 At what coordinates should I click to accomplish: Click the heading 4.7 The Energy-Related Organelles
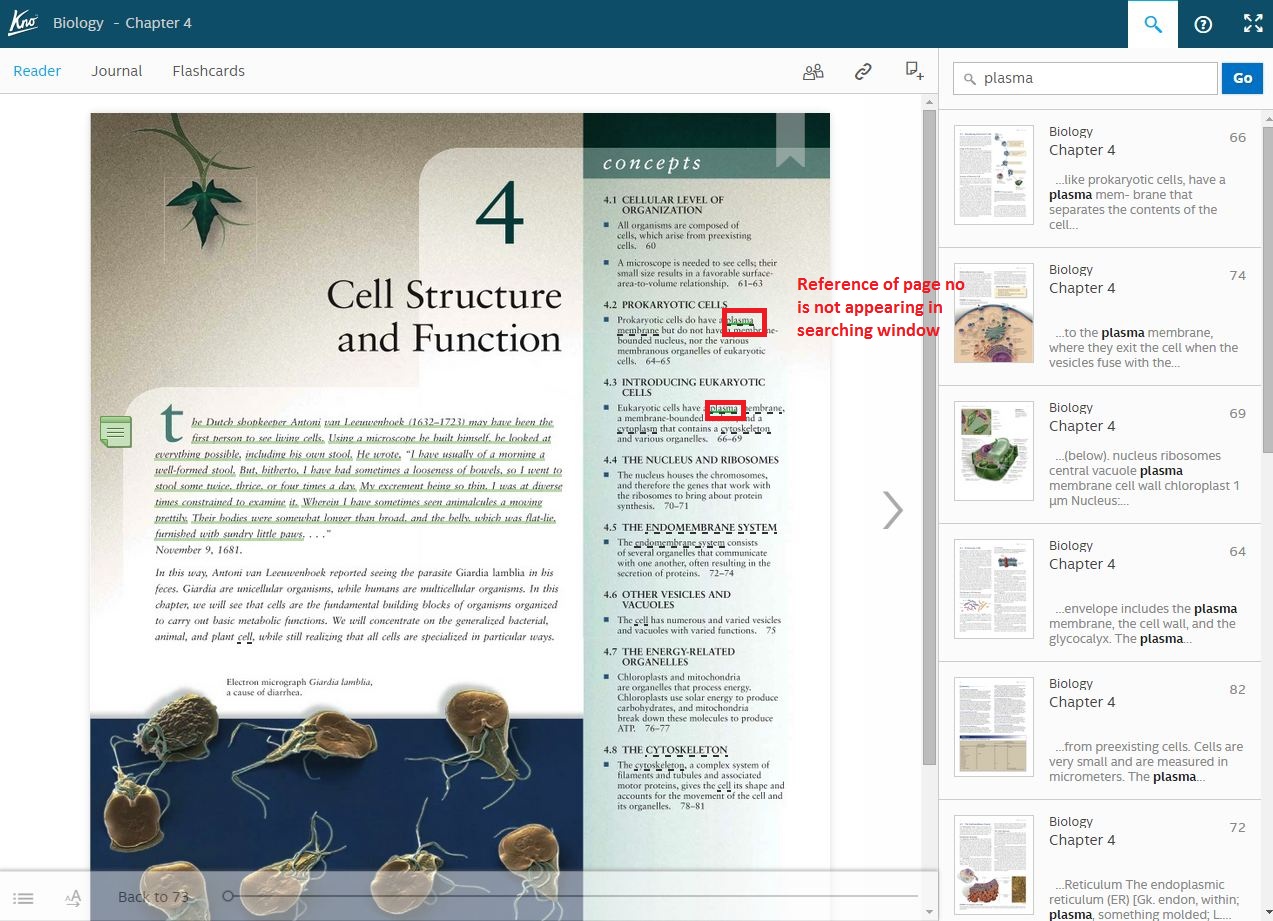click(669, 656)
